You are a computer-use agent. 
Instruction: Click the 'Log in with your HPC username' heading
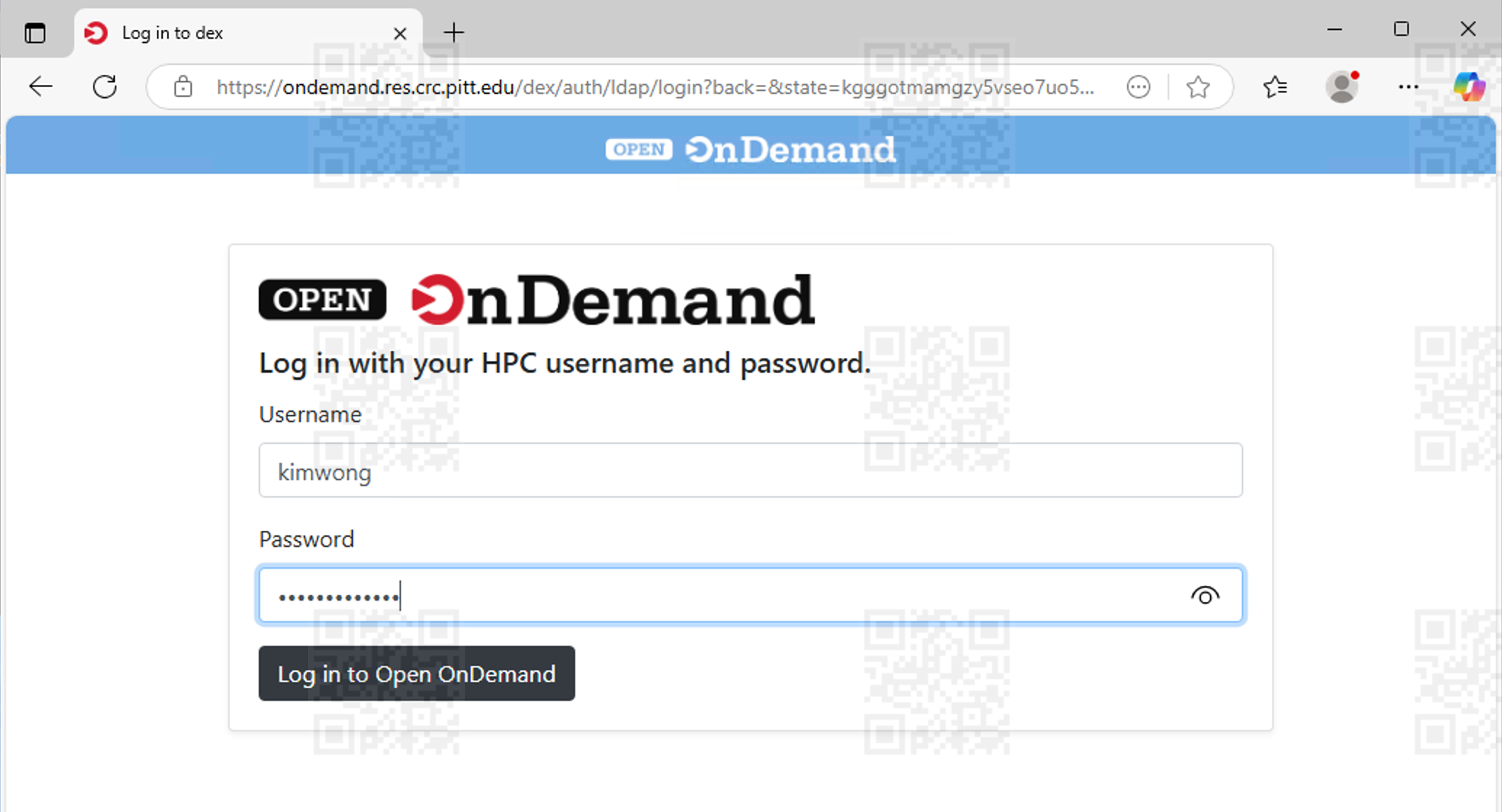(564, 363)
